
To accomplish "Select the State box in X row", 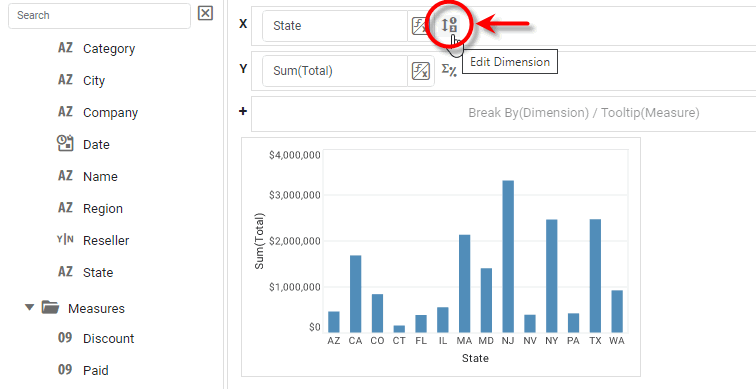I will point(335,26).
